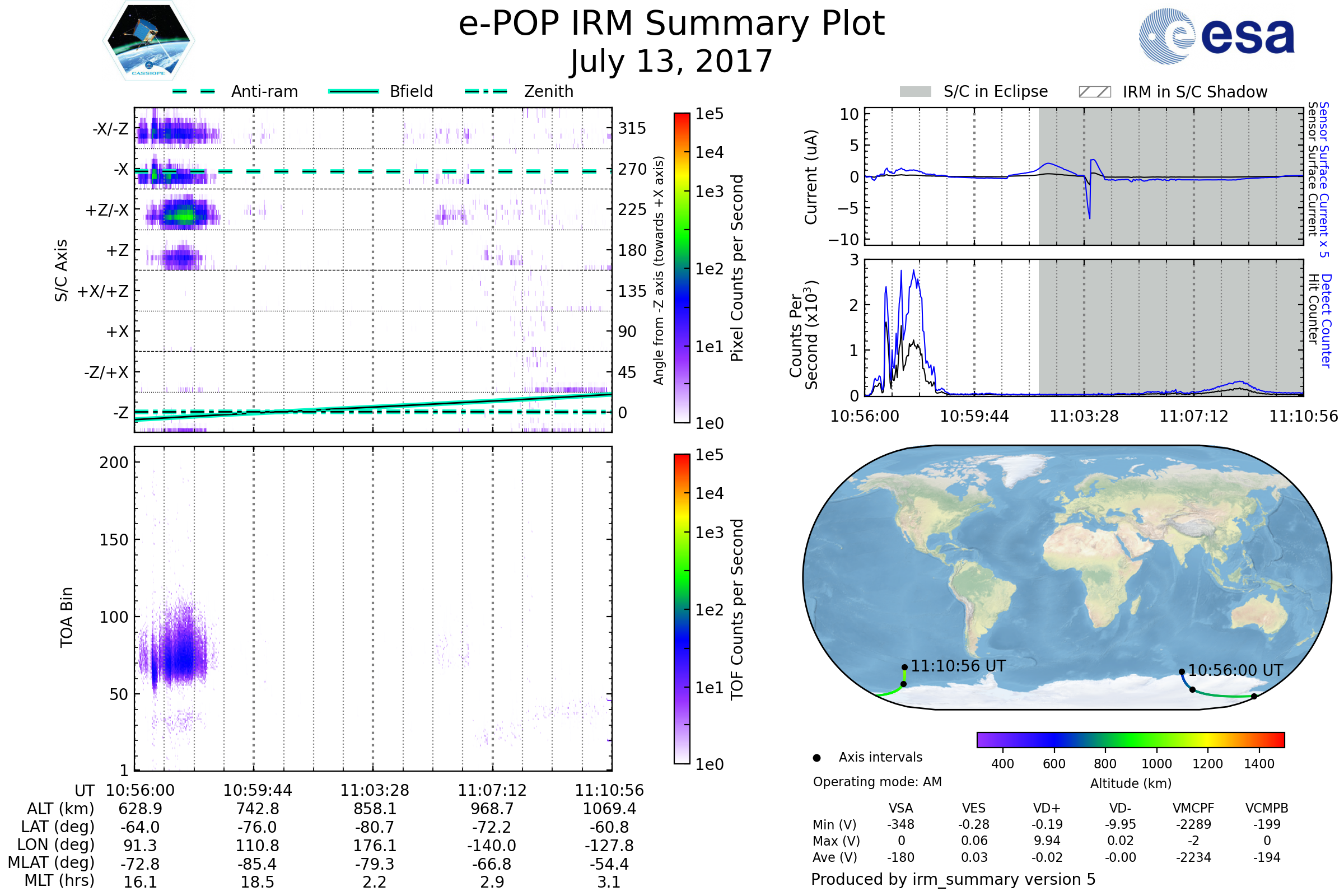
Task: Click the 11:10:56 UT map label
Action: coord(958,666)
